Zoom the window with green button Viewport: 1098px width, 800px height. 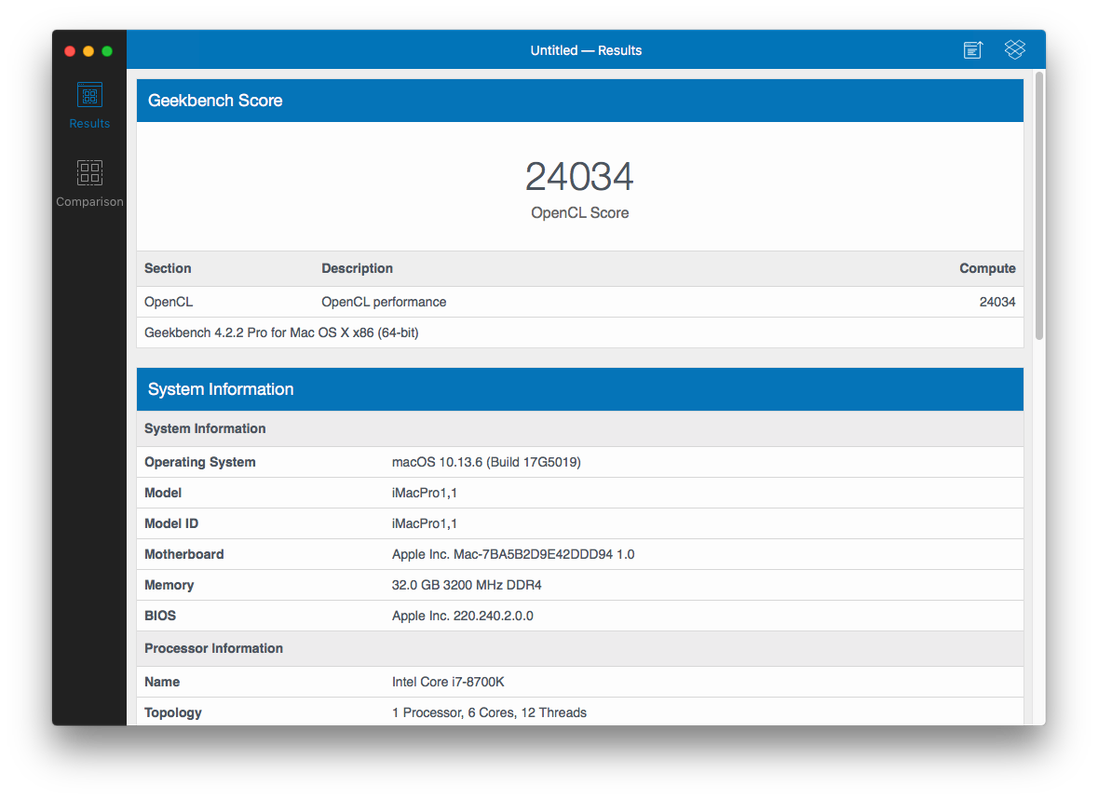point(107,51)
